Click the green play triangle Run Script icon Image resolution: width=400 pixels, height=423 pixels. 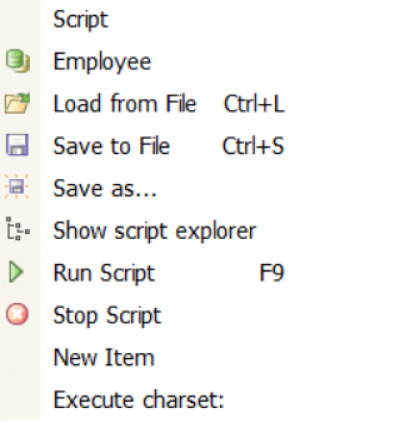click(16, 272)
